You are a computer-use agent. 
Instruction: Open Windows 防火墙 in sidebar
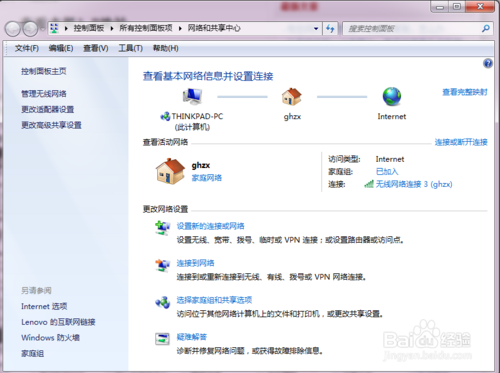pyautogui.click(x=50, y=338)
